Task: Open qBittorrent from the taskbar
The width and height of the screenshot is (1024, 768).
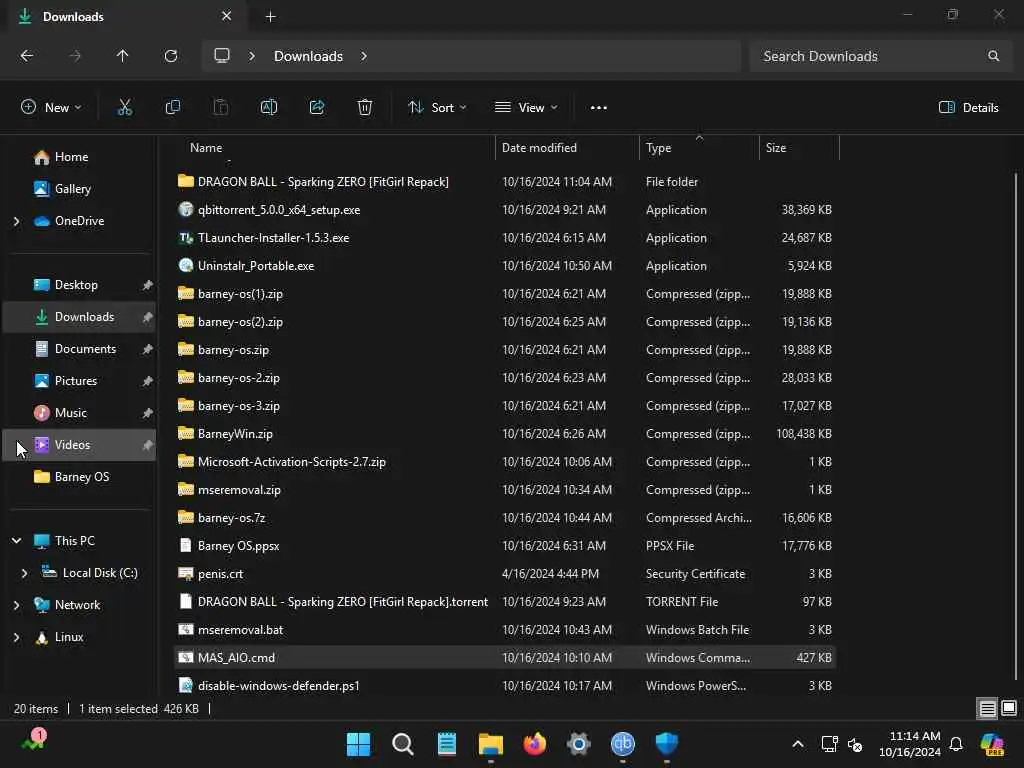Action: point(622,744)
